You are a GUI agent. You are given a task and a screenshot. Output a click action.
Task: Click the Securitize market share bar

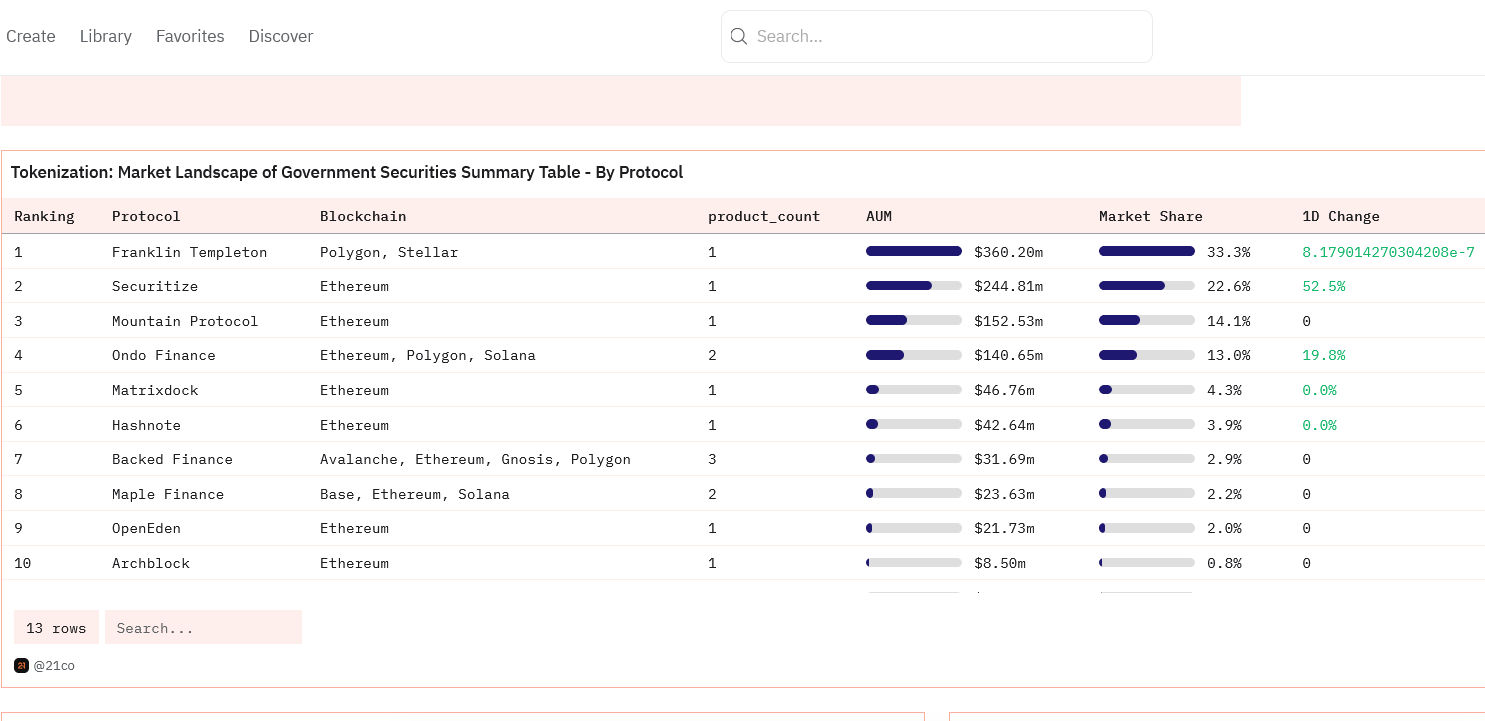pos(1147,286)
